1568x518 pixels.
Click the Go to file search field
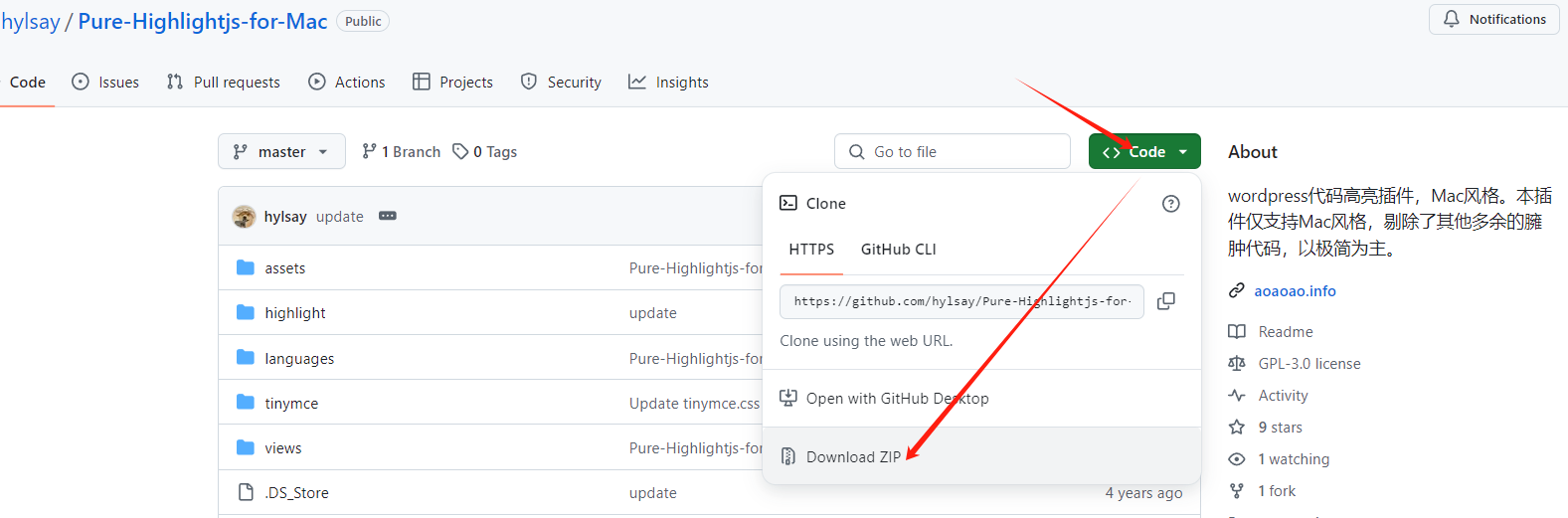[x=953, y=151]
